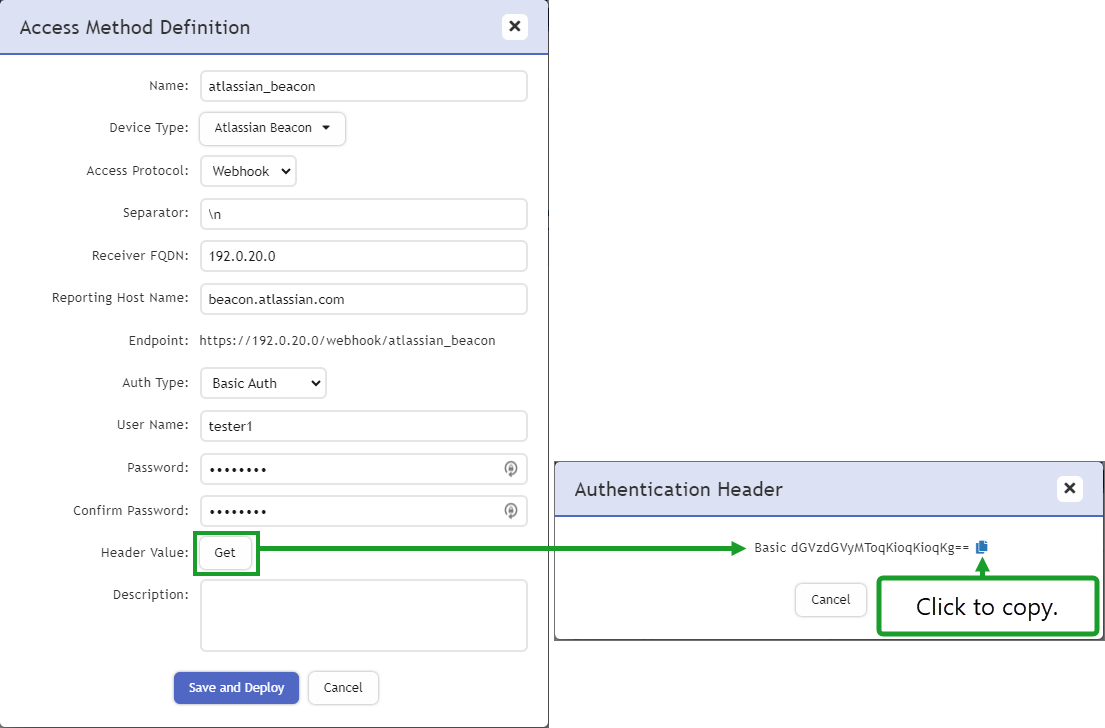1105x728 pixels.
Task: Click inside the Password field
Action: coord(350,468)
